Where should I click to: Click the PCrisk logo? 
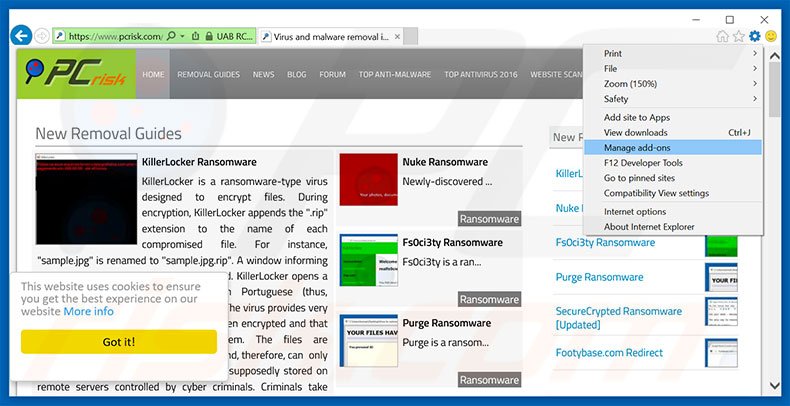pyautogui.click(x=76, y=74)
